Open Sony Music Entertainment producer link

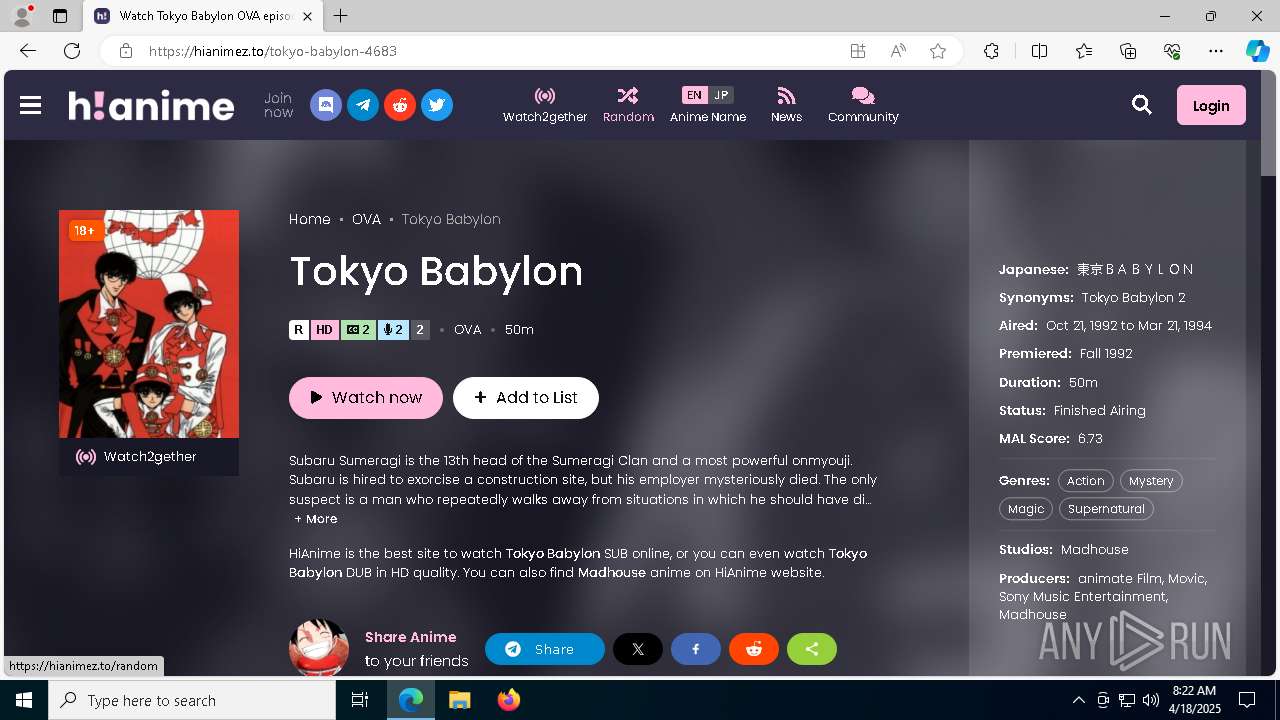[1082, 597]
